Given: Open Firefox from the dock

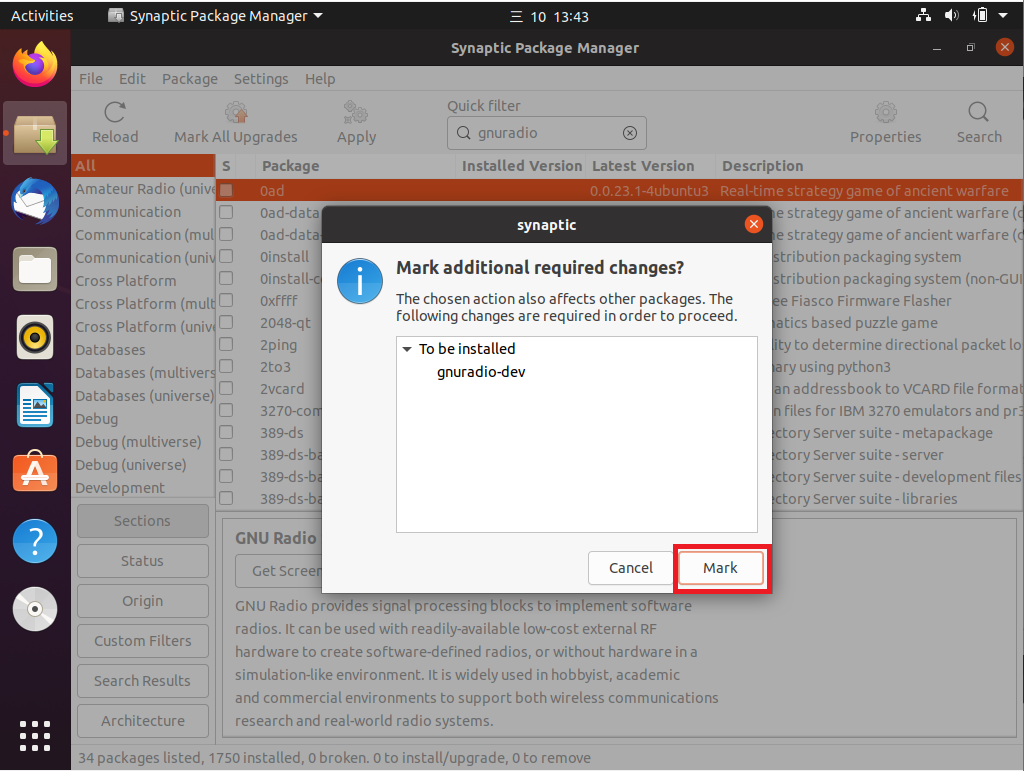Looking at the screenshot, I should (35, 65).
